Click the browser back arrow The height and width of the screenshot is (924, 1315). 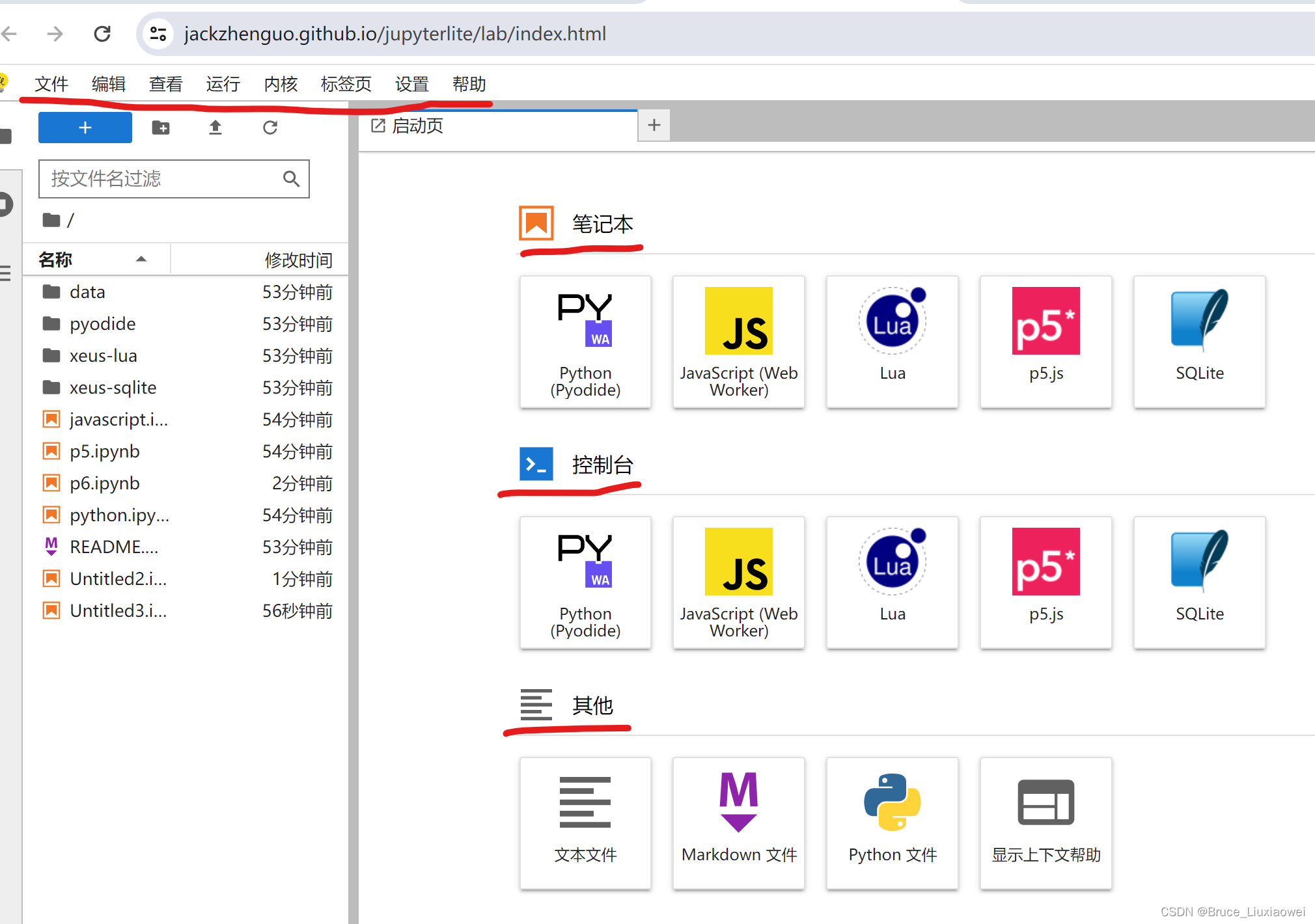coord(9,33)
